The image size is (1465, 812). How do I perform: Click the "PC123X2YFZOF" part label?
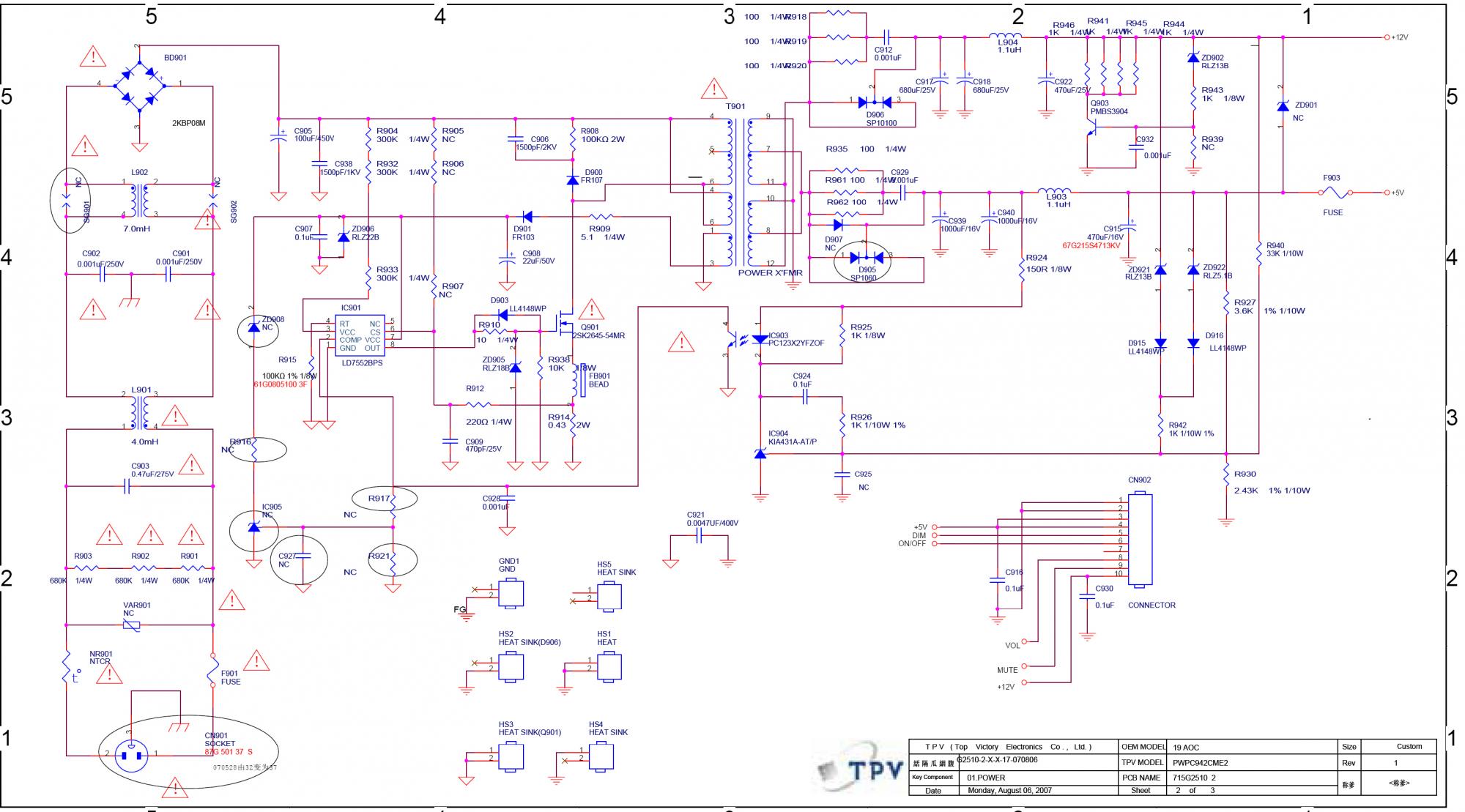[x=796, y=343]
